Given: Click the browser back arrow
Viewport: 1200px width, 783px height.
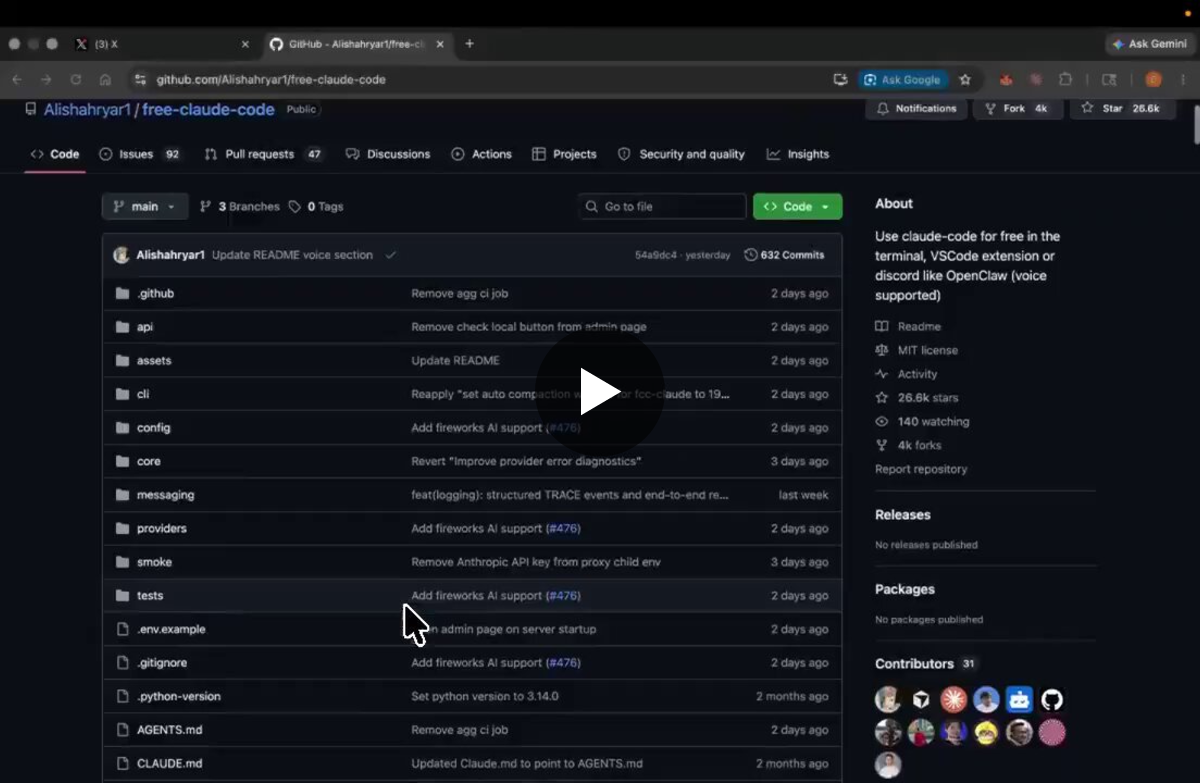Looking at the screenshot, I should (17, 79).
